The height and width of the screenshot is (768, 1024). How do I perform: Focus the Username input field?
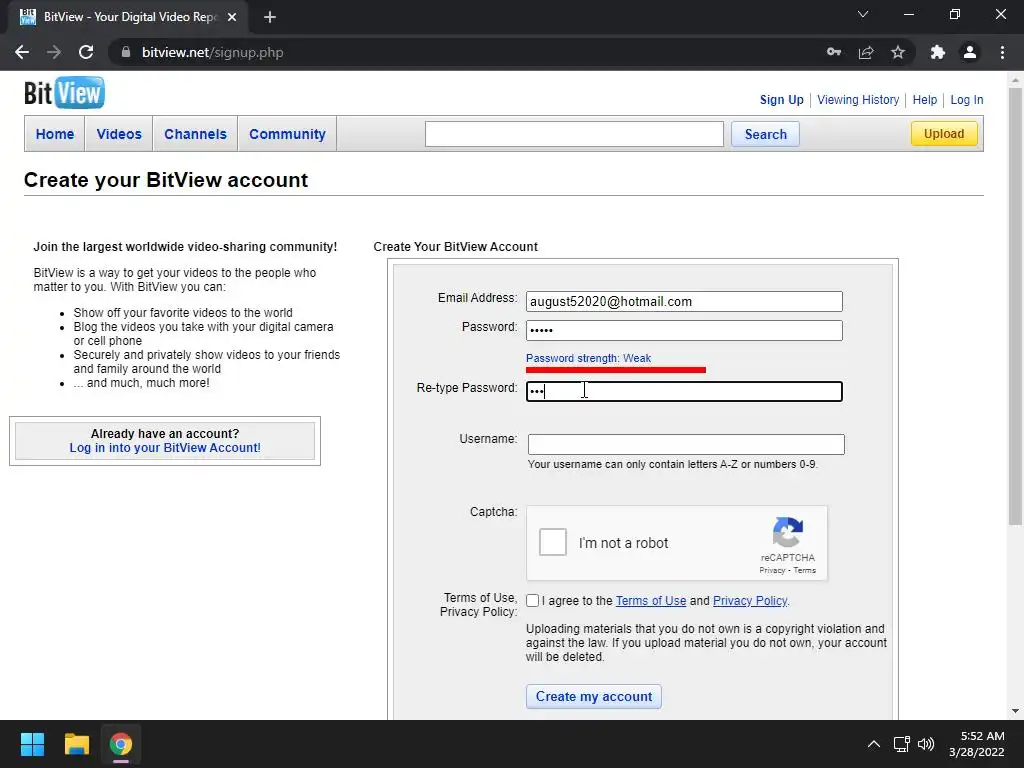[x=686, y=444]
